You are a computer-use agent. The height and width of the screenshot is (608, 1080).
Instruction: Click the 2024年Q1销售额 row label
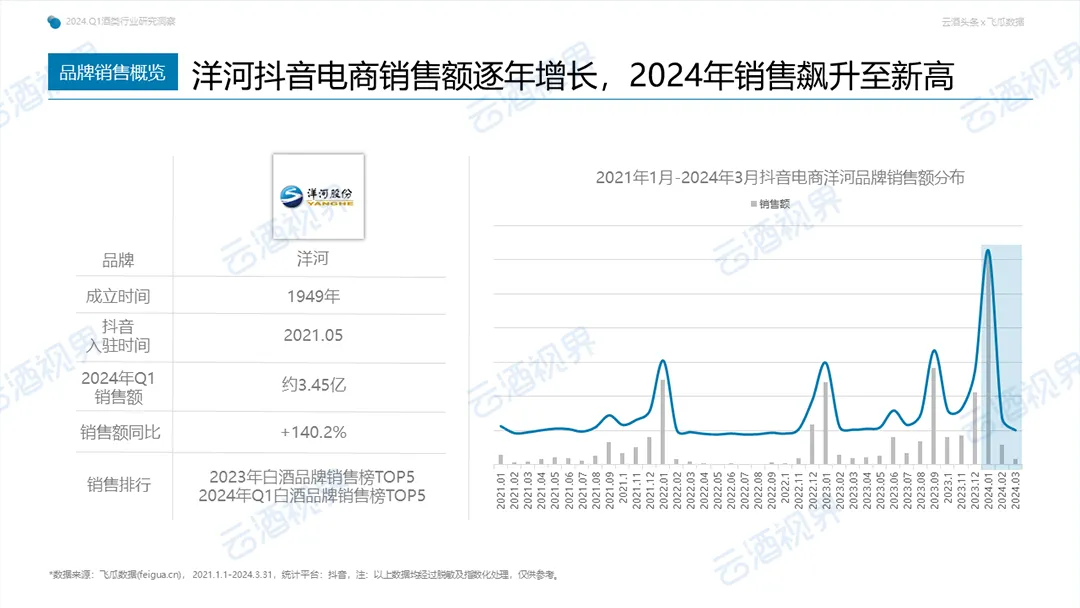[x=118, y=387]
